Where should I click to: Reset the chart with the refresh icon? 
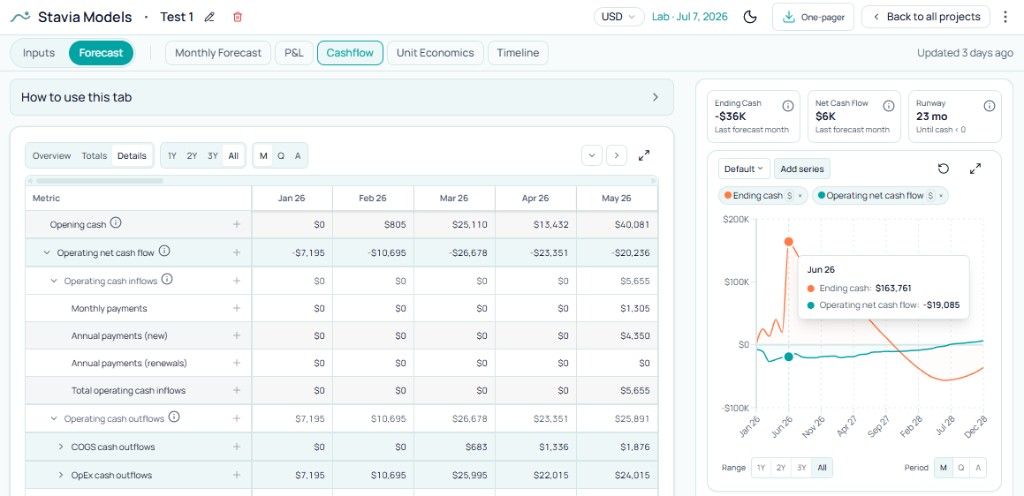(943, 169)
